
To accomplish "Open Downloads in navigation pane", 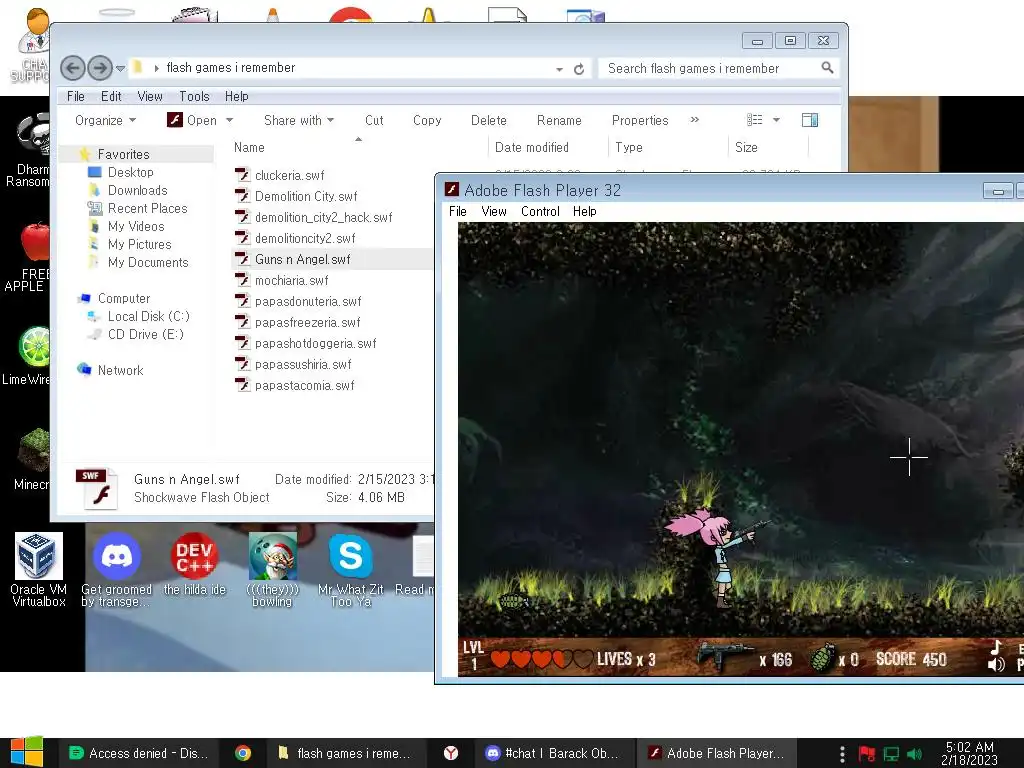I will click(137, 190).
